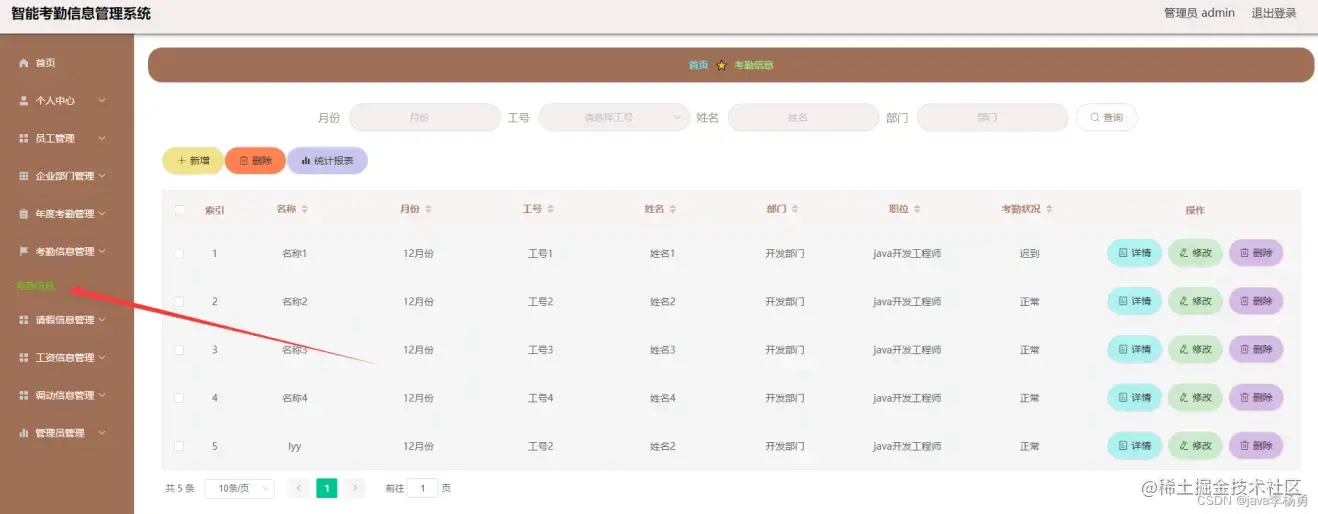Screen dimensions: 1318x514
Task: Toggle the select-all checkbox in table header
Action: point(180,210)
